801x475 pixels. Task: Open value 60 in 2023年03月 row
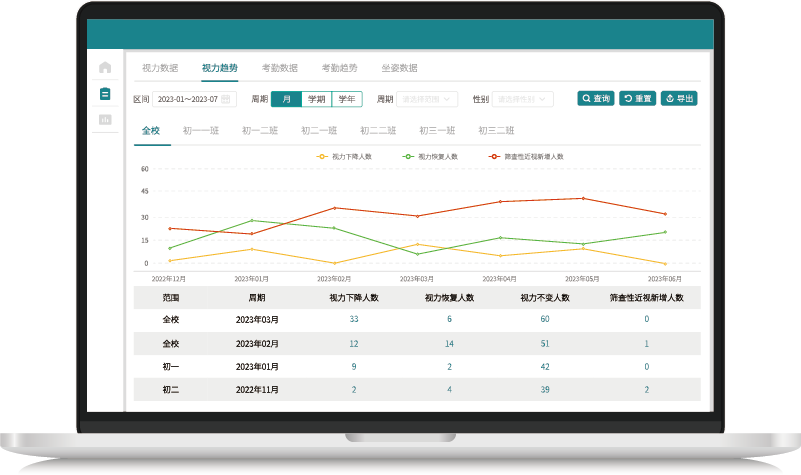coord(545,319)
